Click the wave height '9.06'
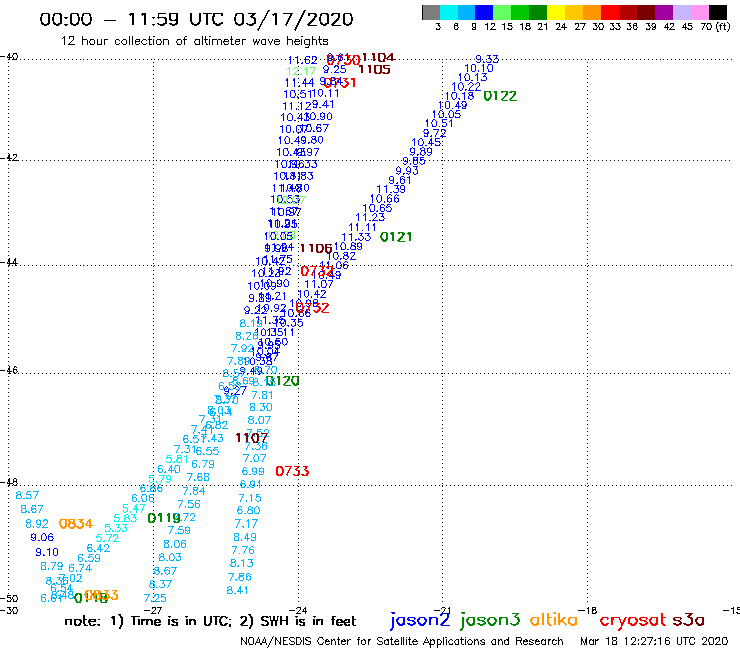740x650 pixels. [x=42, y=537]
